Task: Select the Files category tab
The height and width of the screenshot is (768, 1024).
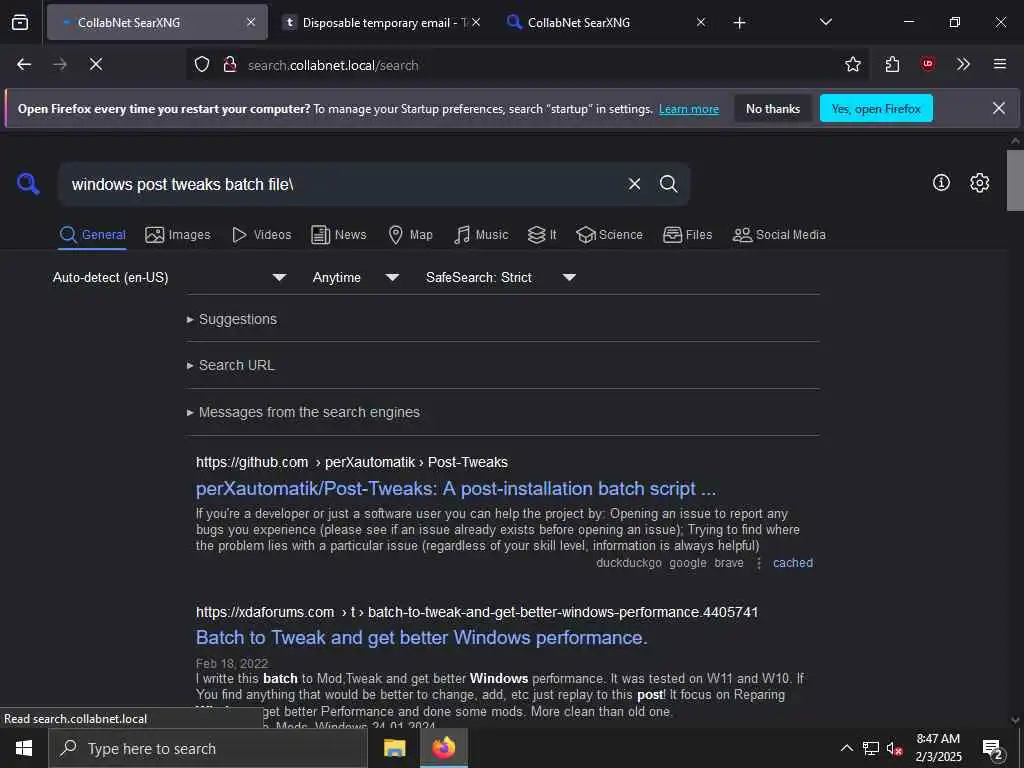Action: click(688, 235)
